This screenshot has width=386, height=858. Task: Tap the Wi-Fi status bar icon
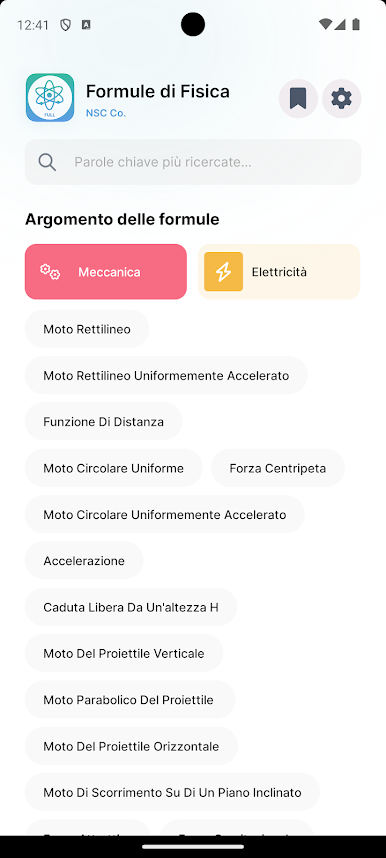(325, 25)
